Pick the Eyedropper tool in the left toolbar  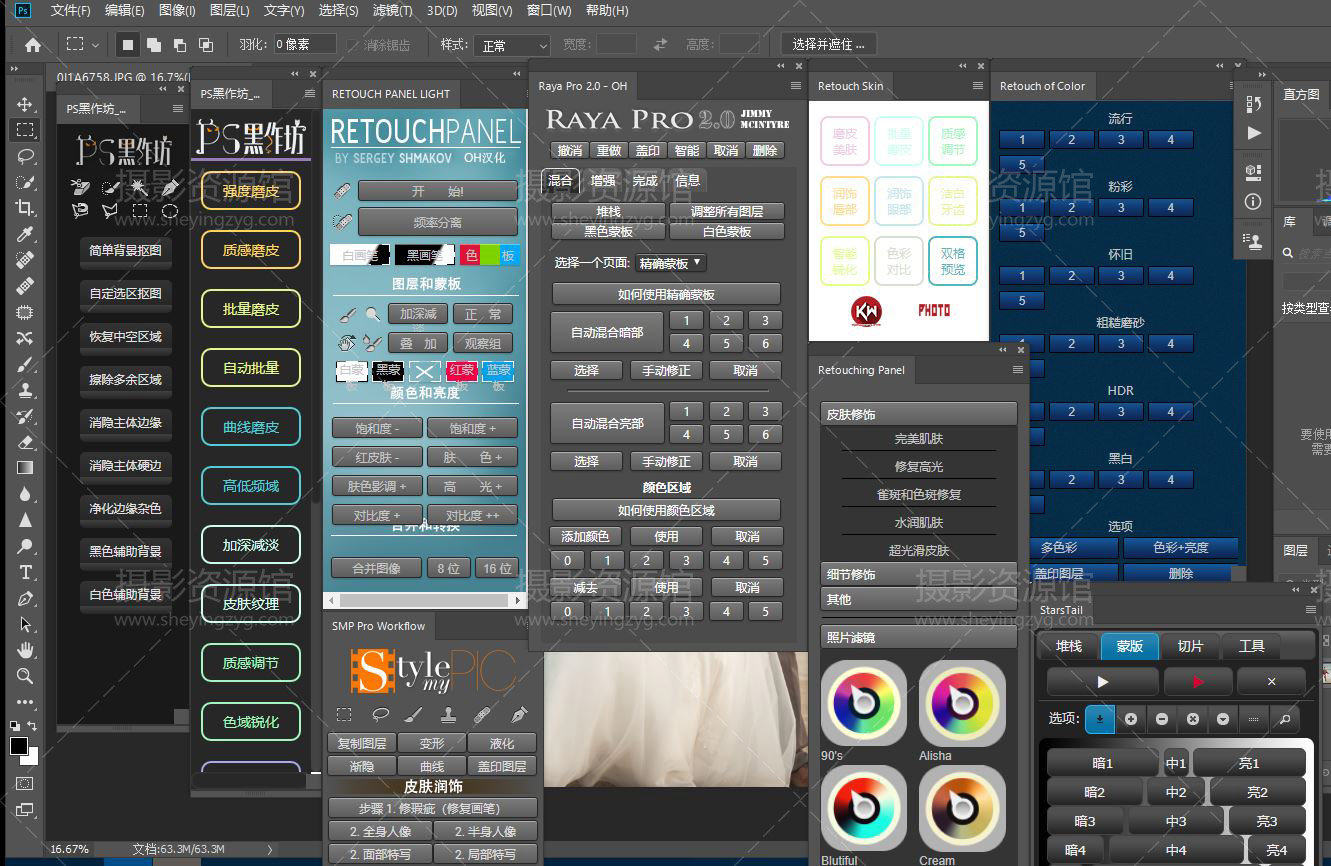pos(25,234)
